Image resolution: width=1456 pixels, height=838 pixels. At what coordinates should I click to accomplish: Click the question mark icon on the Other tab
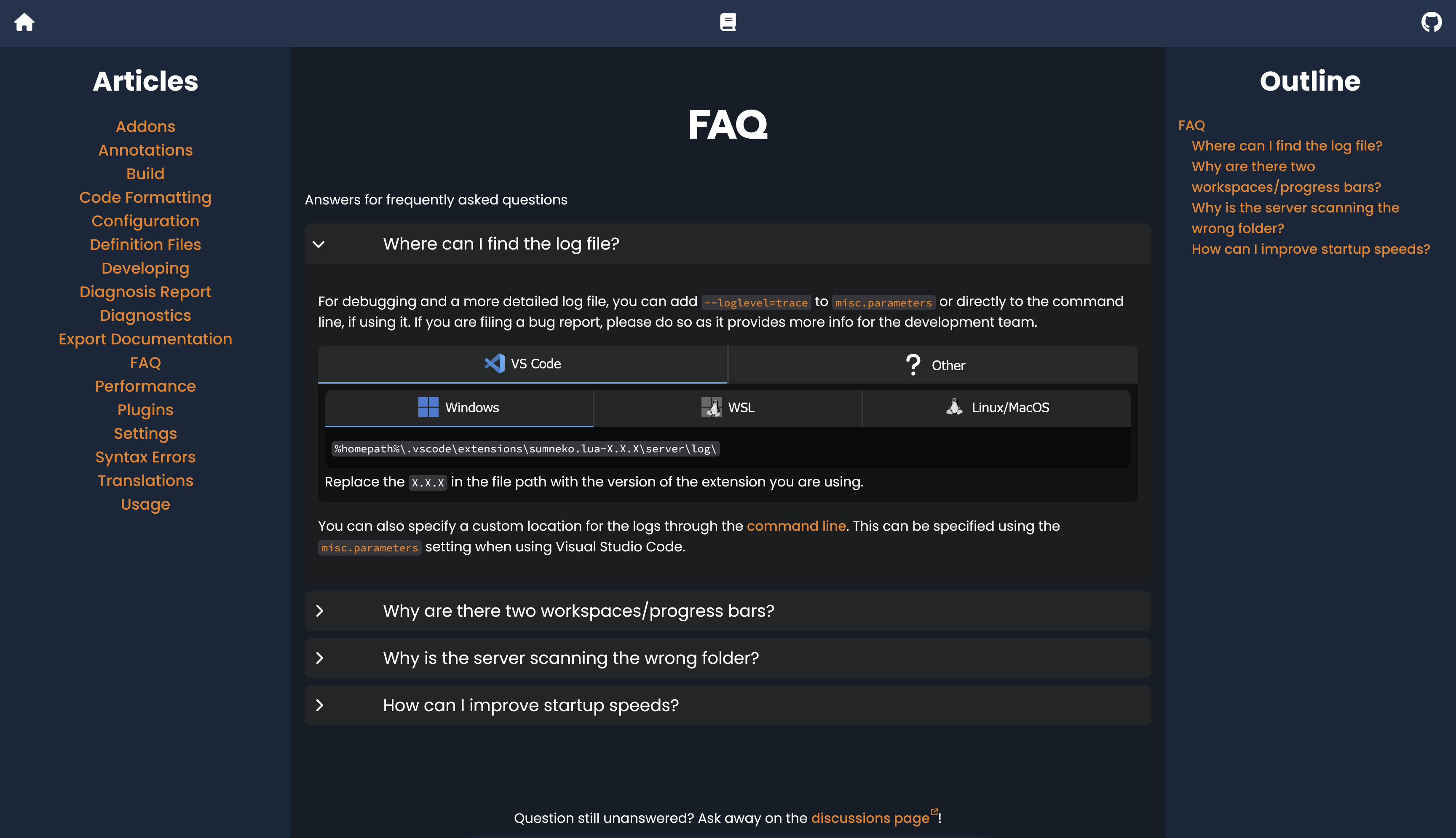[913, 364]
